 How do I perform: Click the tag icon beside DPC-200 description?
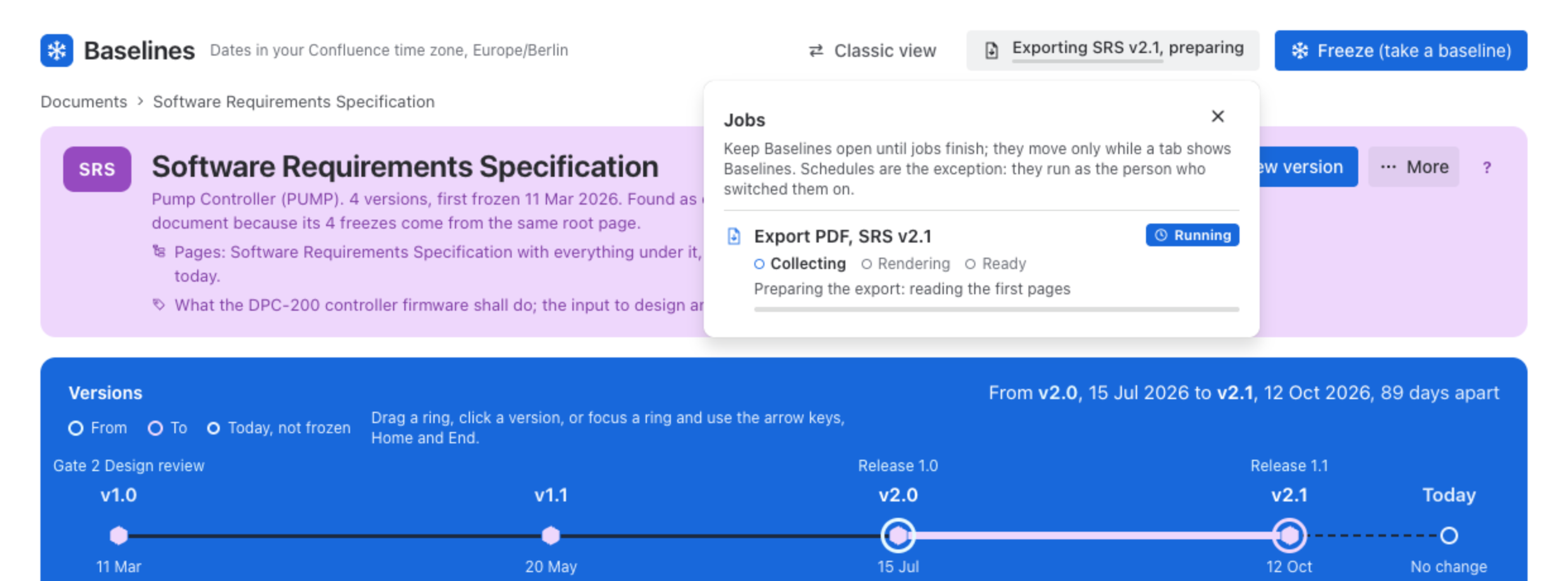(159, 305)
